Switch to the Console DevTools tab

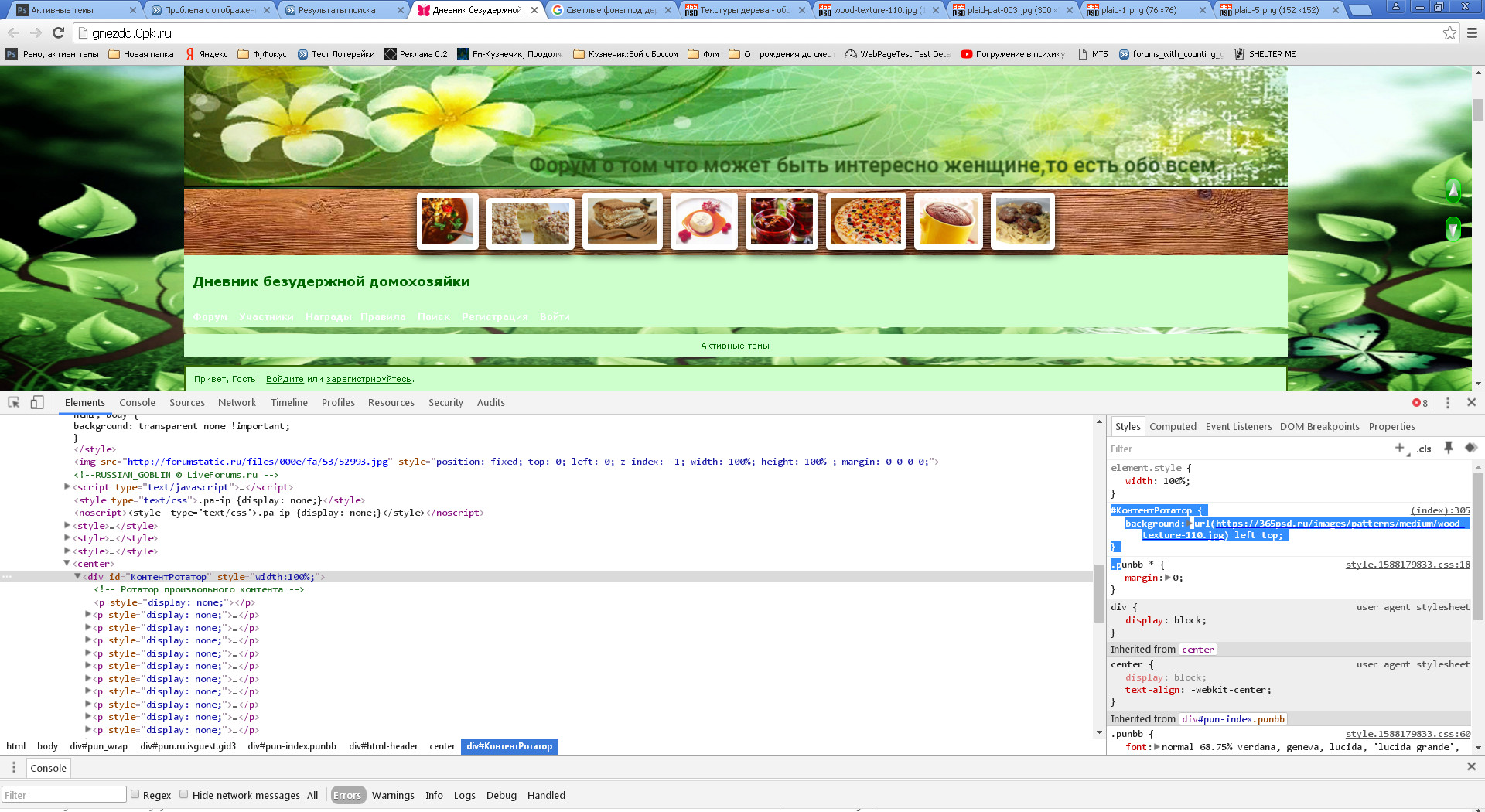[137, 402]
